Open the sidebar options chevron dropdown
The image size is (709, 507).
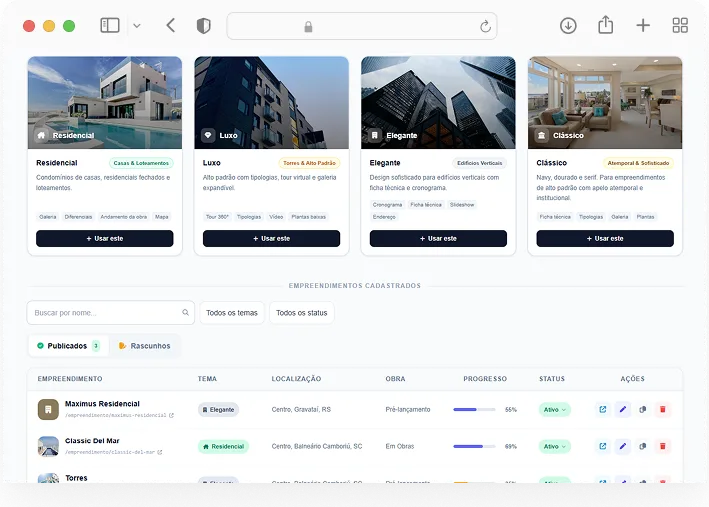coord(137,26)
